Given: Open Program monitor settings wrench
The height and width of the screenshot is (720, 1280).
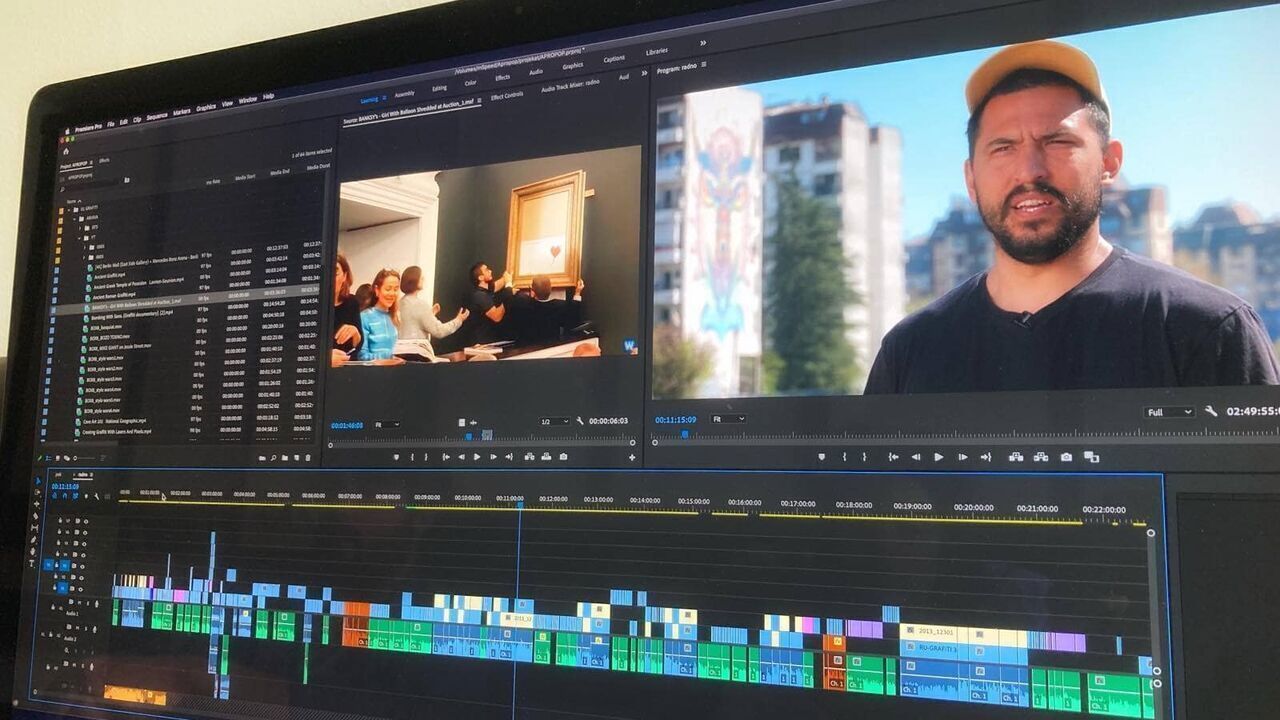Looking at the screenshot, I should [1211, 411].
